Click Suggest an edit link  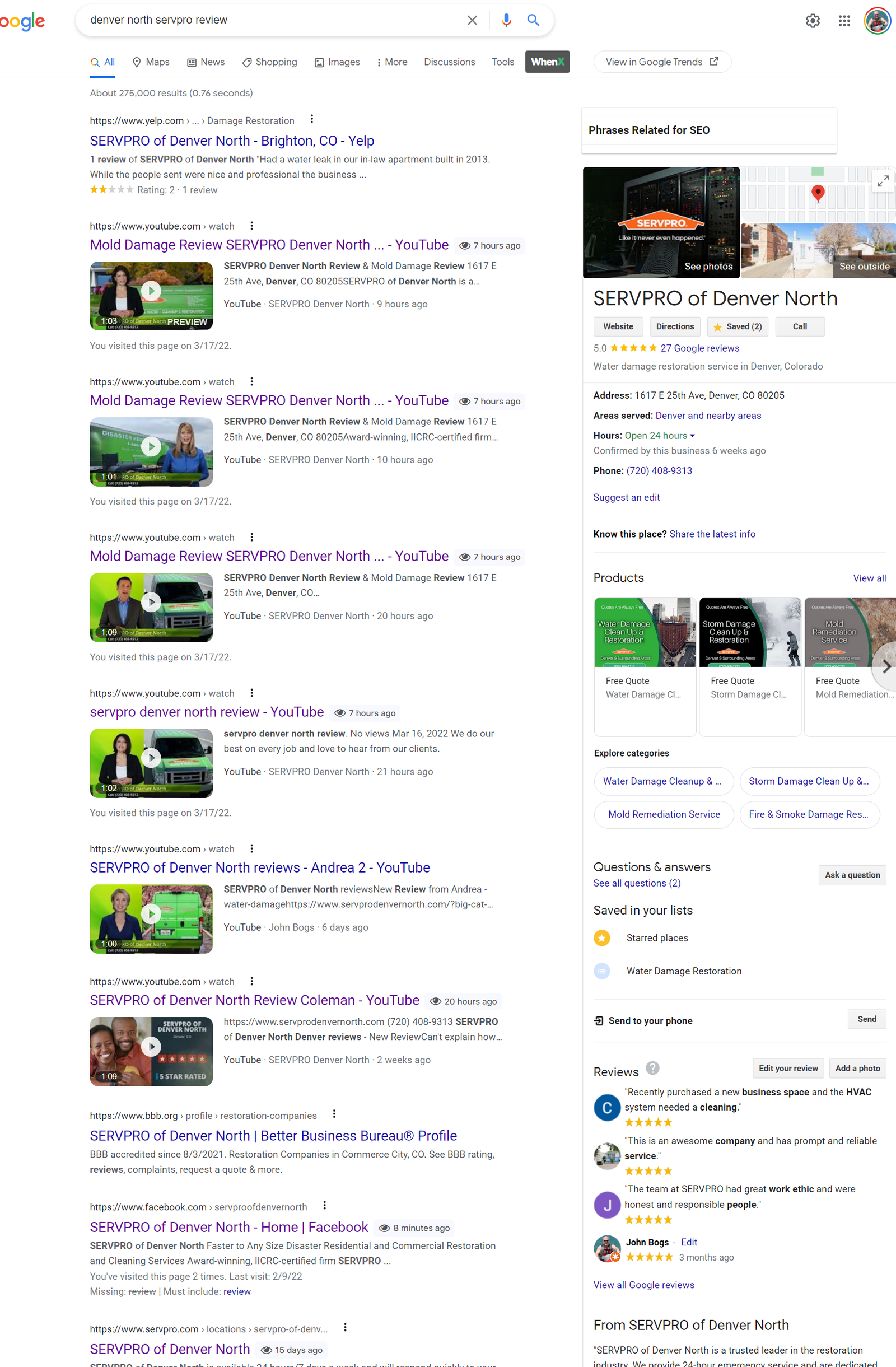pos(626,497)
